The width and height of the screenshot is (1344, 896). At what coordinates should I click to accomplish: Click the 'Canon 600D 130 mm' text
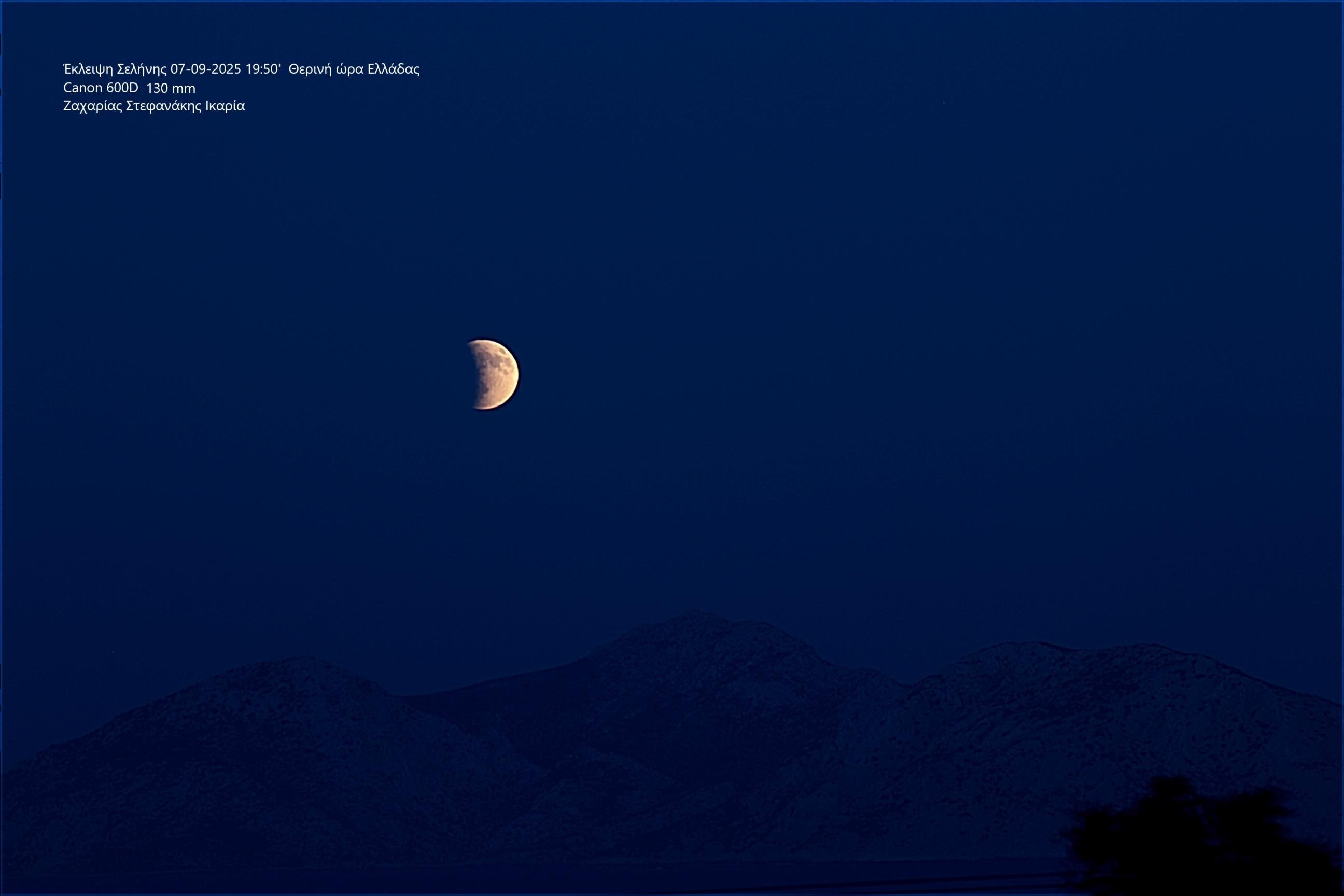point(129,88)
